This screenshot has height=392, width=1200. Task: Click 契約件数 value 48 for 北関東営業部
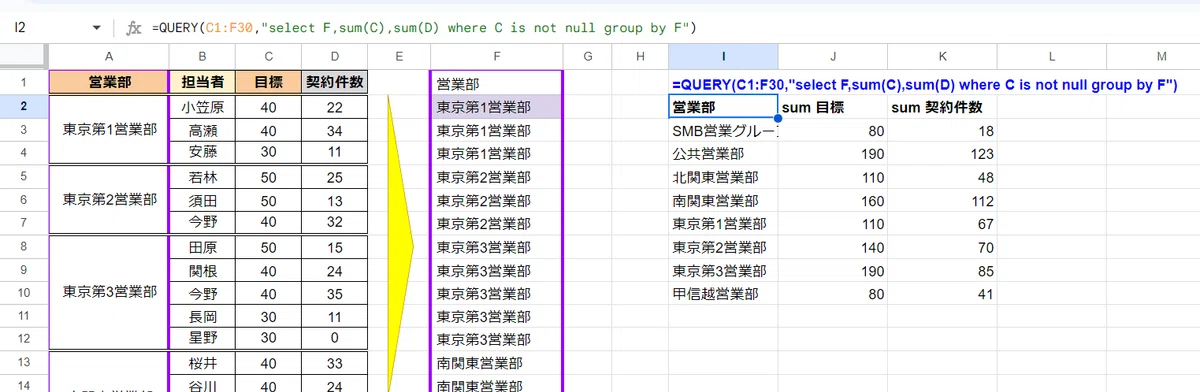941,176
